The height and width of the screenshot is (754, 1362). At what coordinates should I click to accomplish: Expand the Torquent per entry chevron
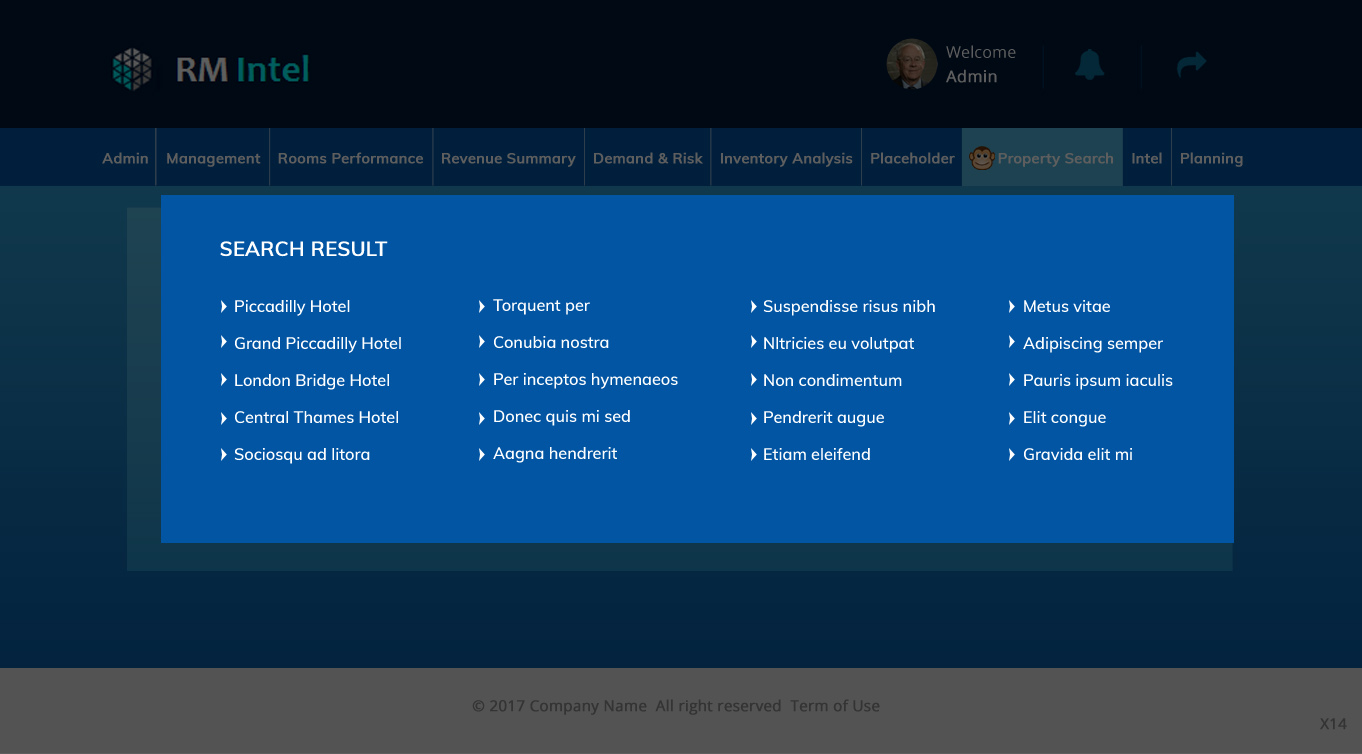click(482, 305)
